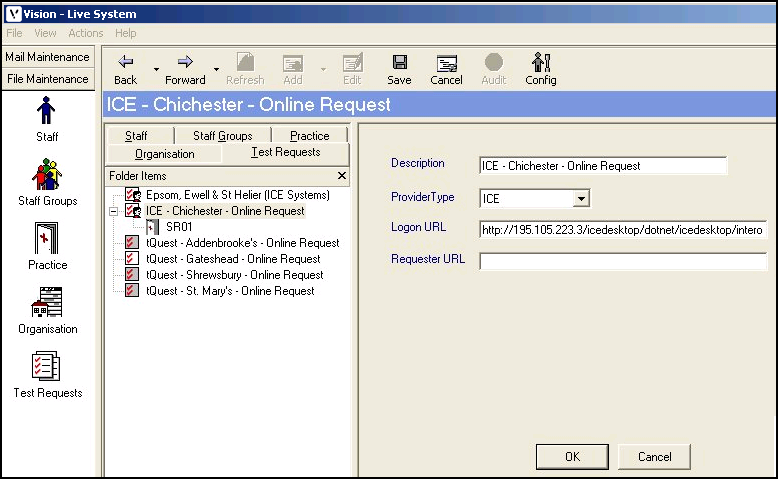The height and width of the screenshot is (479, 778).
Task: Open Staff in left sidebar
Action: [47, 111]
